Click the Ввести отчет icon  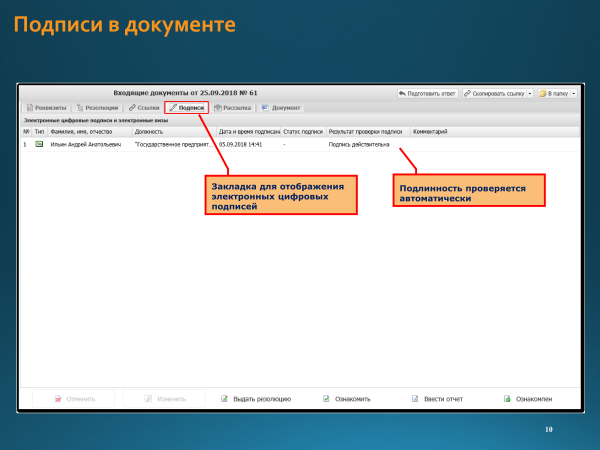click(x=414, y=399)
